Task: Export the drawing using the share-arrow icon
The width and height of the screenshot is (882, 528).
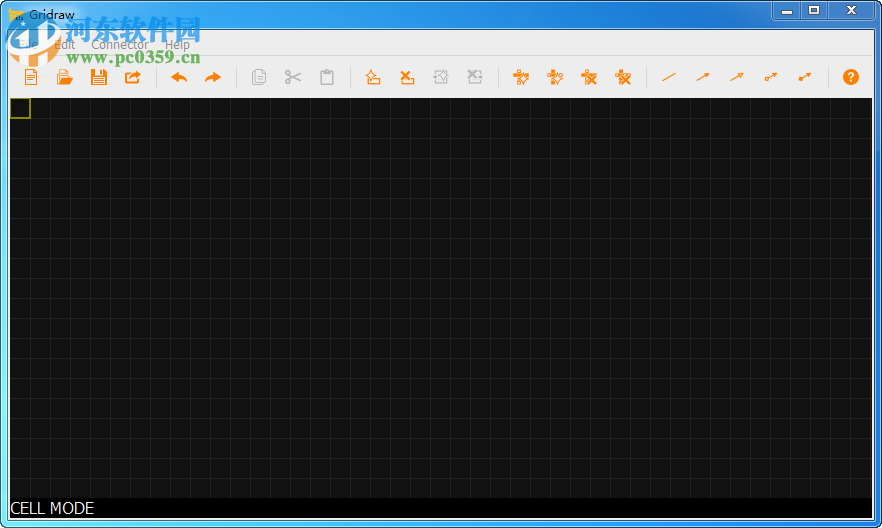Action: coord(133,77)
